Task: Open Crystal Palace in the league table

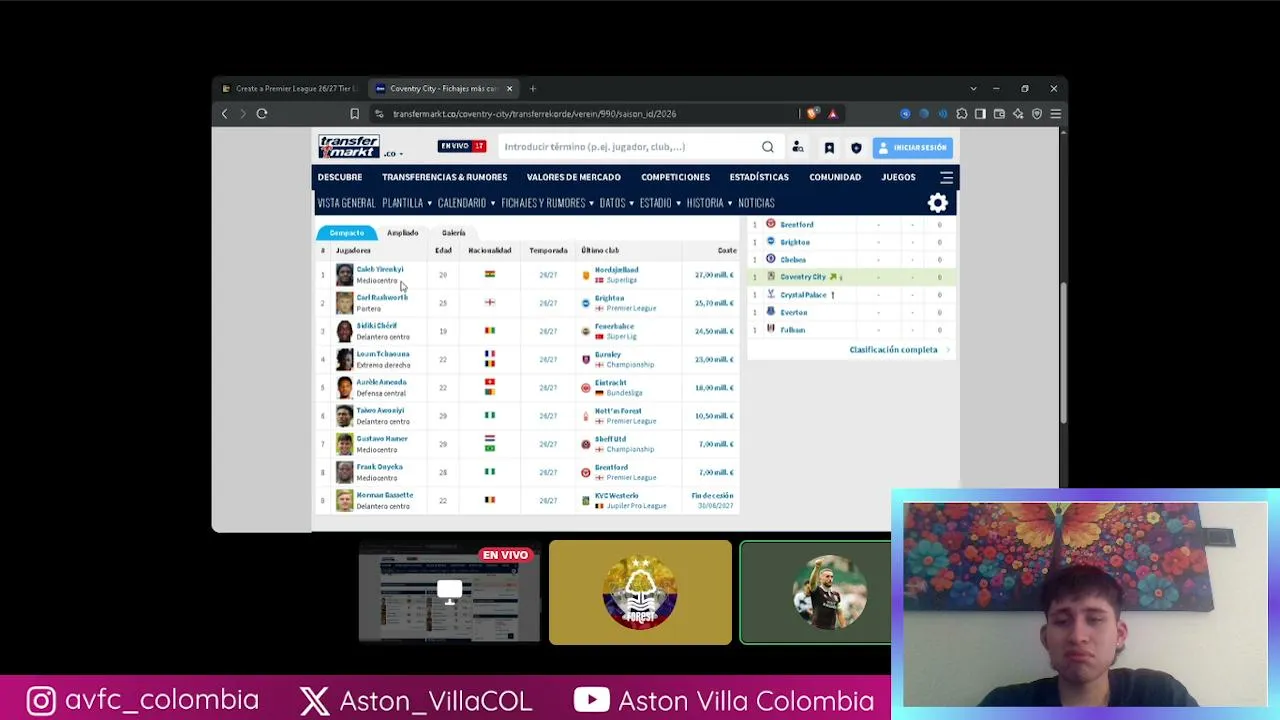Action: point(803,295)
